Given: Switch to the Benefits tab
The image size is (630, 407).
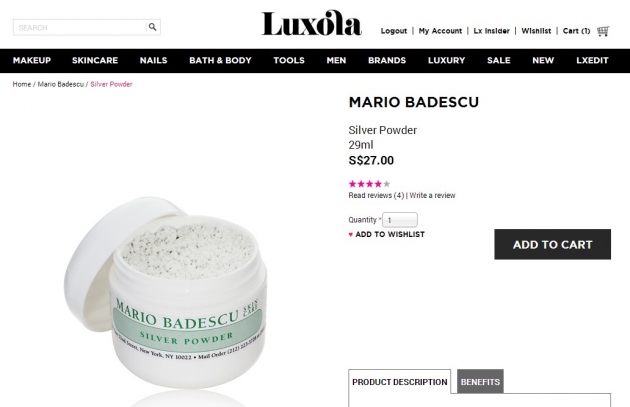Looking at the screenshot, I should [480, 382].
